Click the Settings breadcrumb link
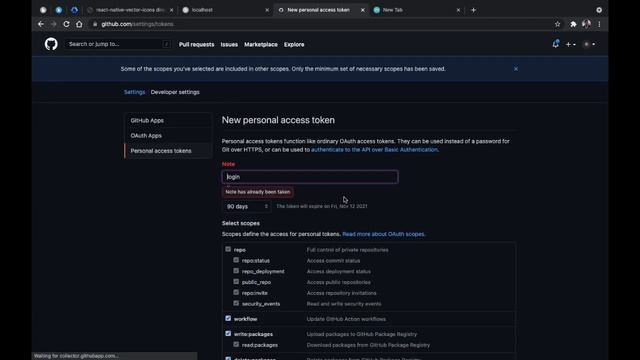640x360 pixels. [x=134, y=92]
